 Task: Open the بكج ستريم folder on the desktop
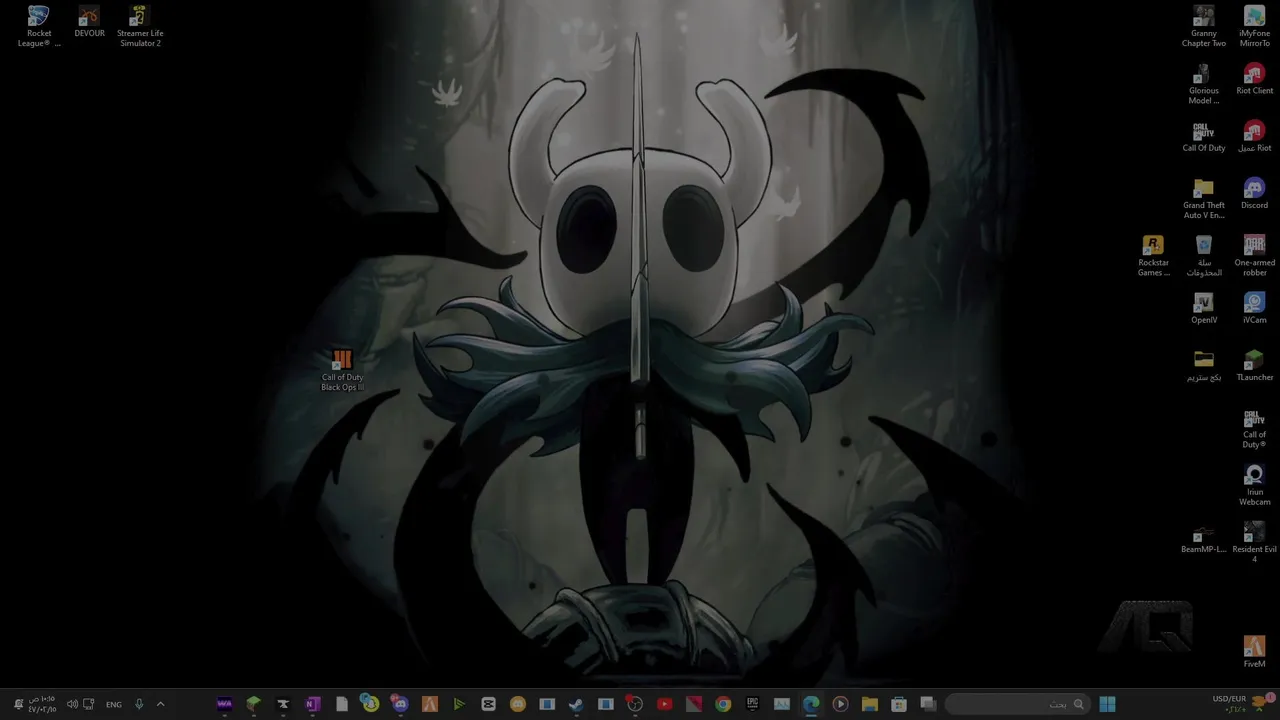1204,366
